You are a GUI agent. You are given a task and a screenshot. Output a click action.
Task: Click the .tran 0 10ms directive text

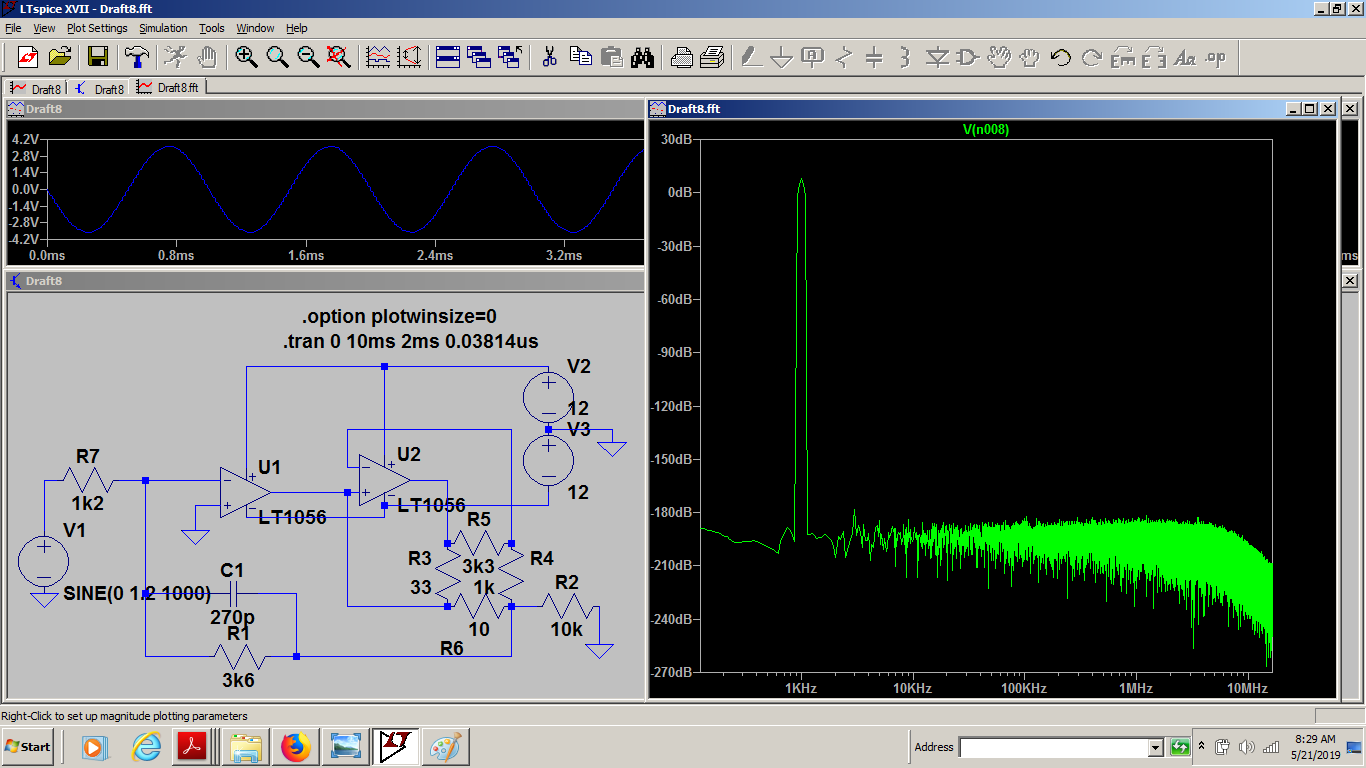coord(411,341)
